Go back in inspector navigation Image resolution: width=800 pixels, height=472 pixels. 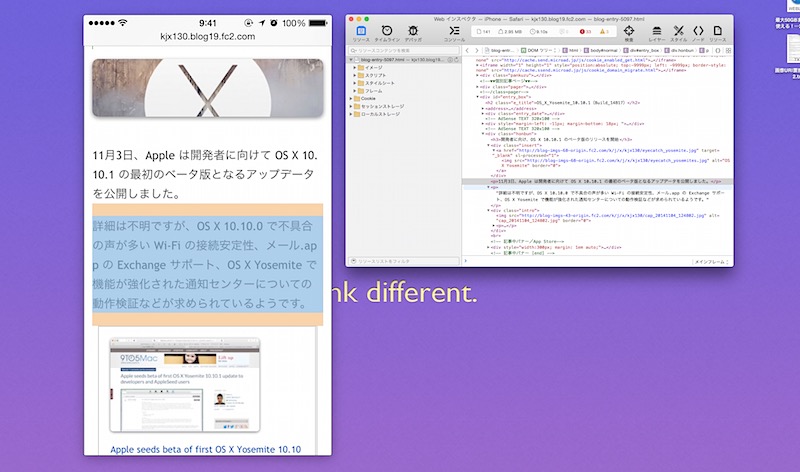tap(467, 51)
